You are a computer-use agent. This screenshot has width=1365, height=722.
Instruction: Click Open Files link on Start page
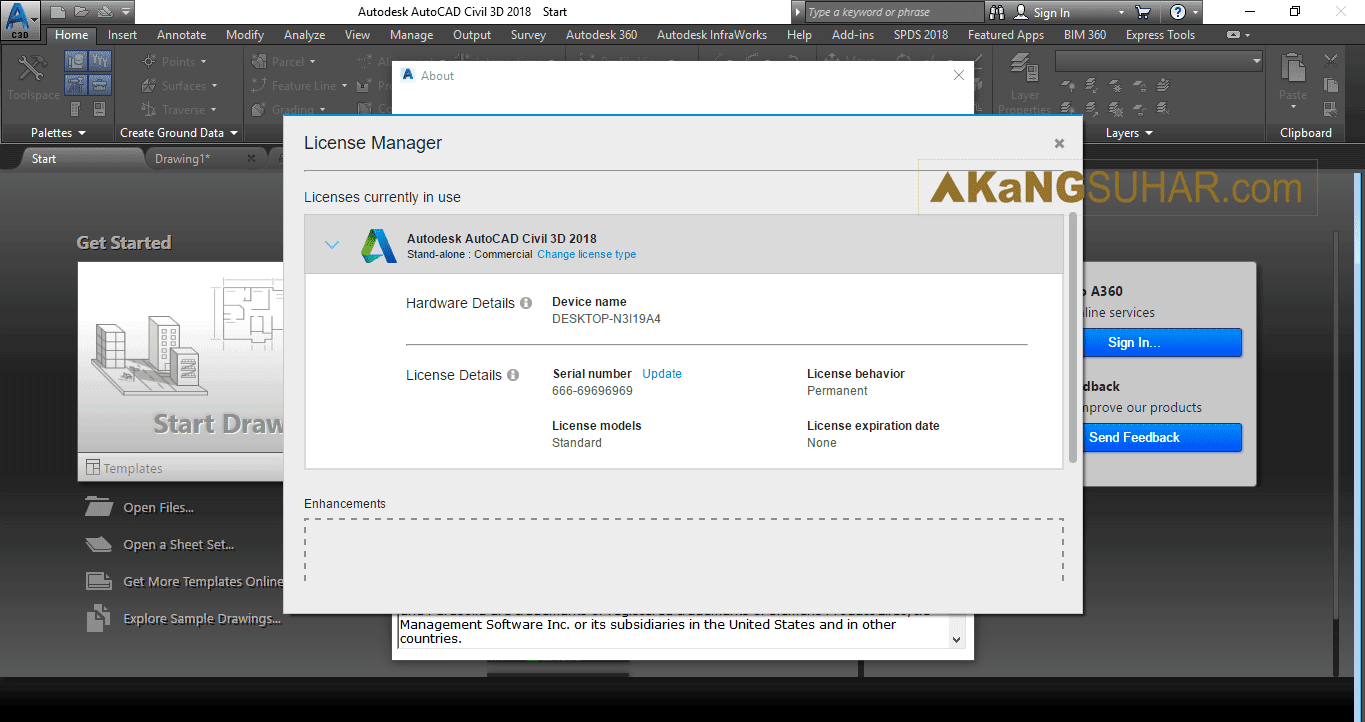(158, 508)
